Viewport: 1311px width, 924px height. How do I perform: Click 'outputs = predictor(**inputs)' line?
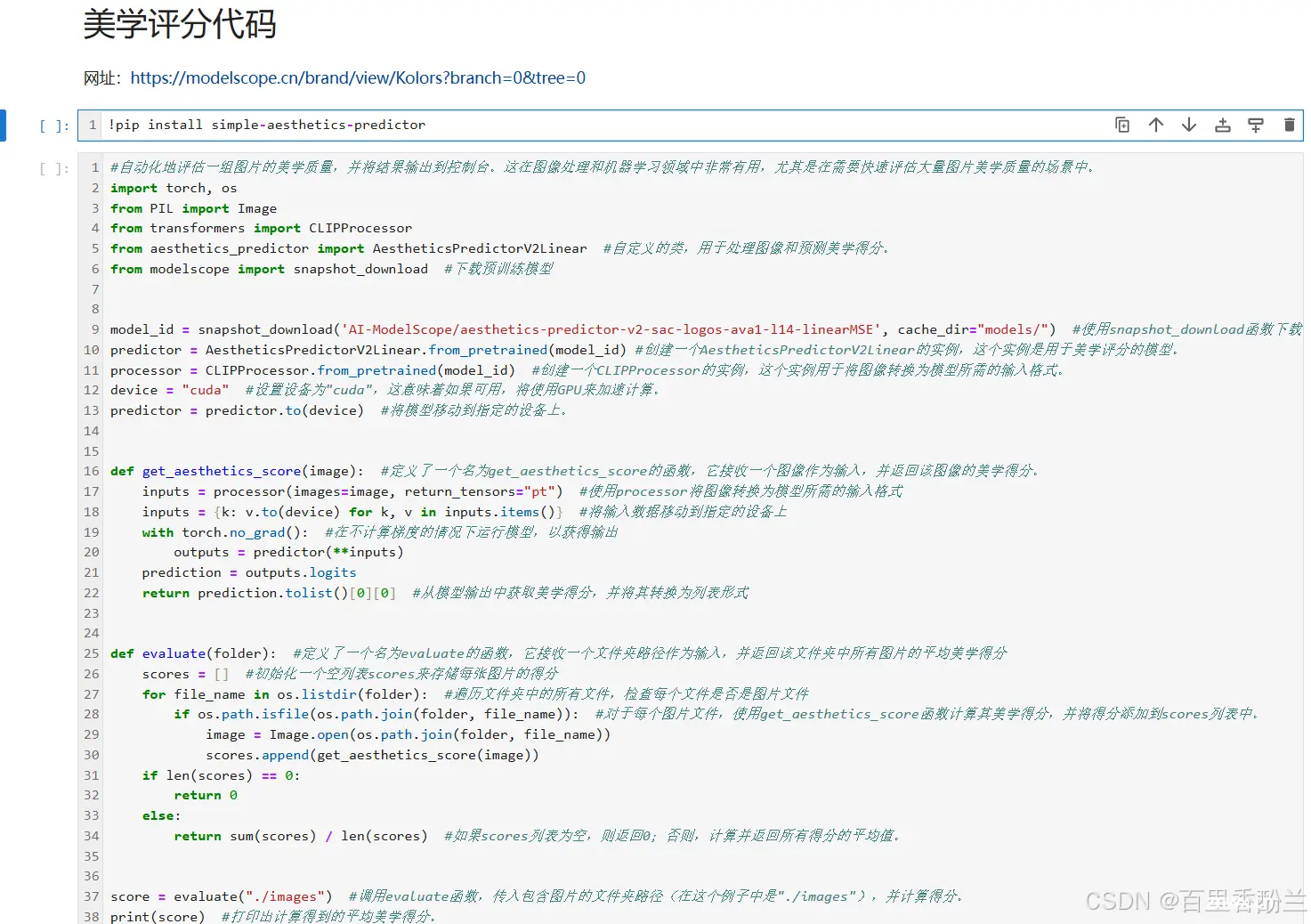(288, 552)
